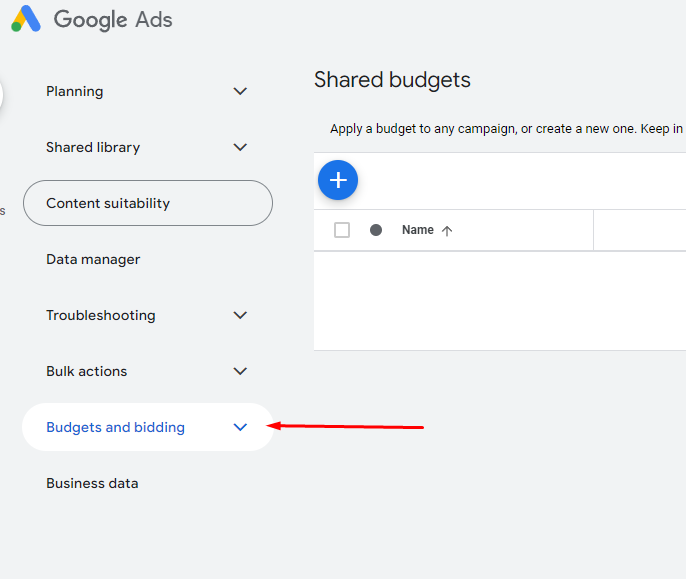686x579 pixels.
Task: Expand the Planning section chevron
Action: pos(240,91)
